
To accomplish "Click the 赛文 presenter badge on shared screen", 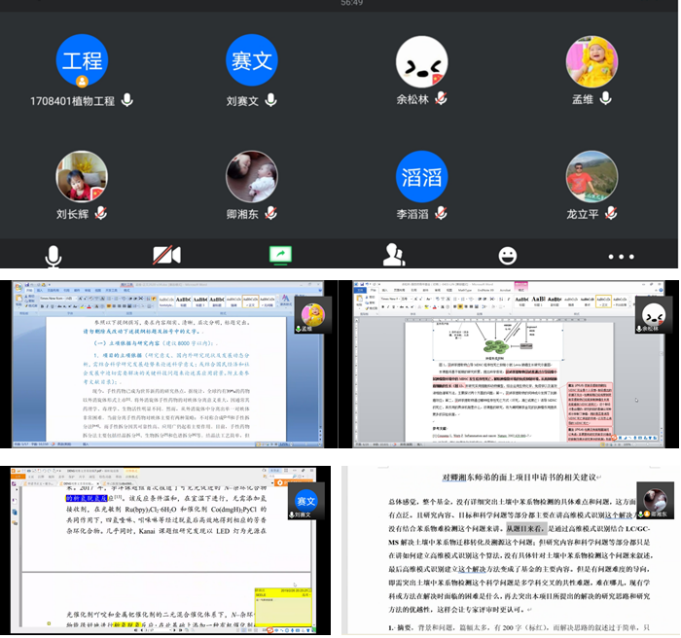I will [306, 501].
